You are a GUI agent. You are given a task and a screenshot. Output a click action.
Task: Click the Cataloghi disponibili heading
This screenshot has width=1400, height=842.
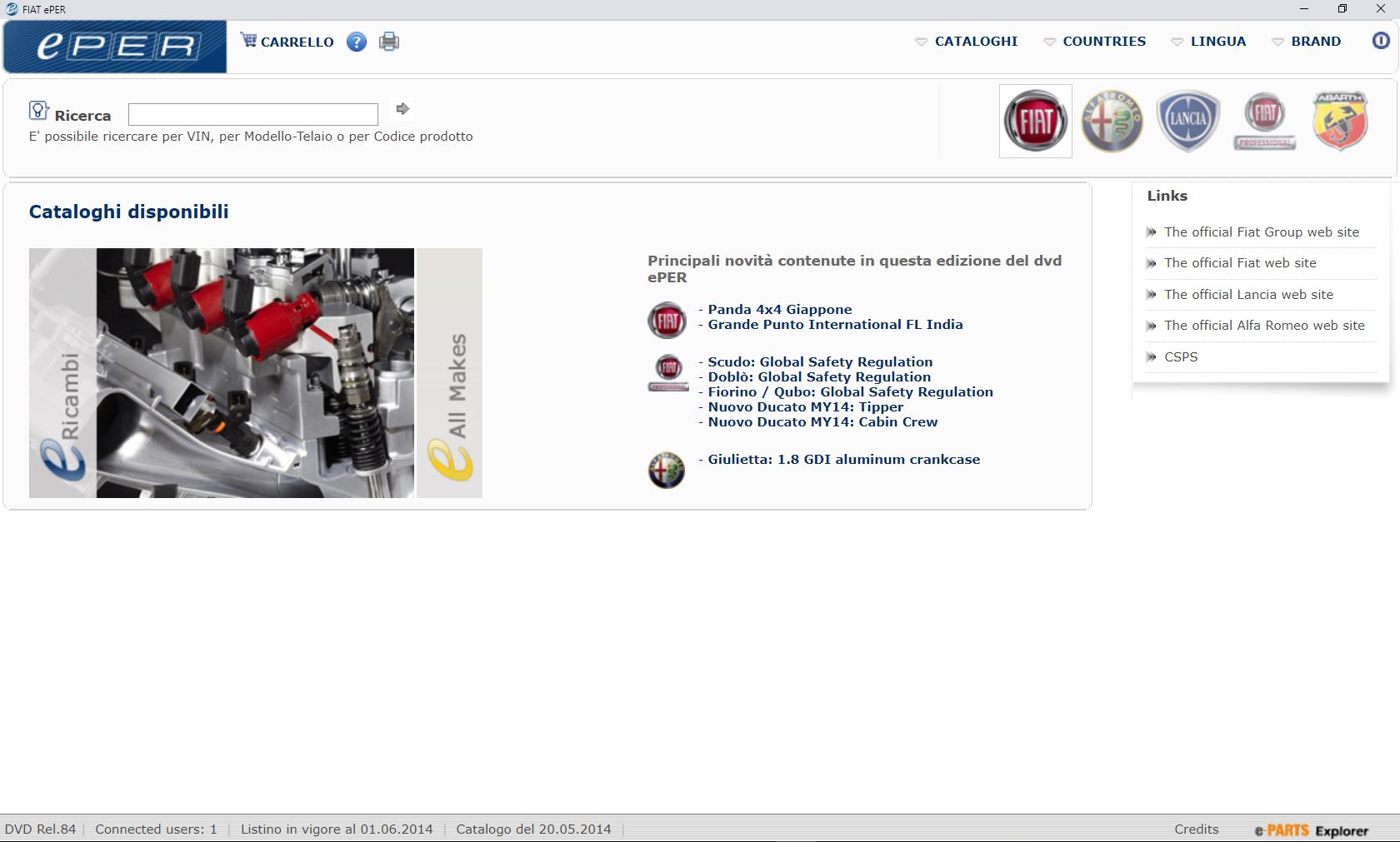128,212
